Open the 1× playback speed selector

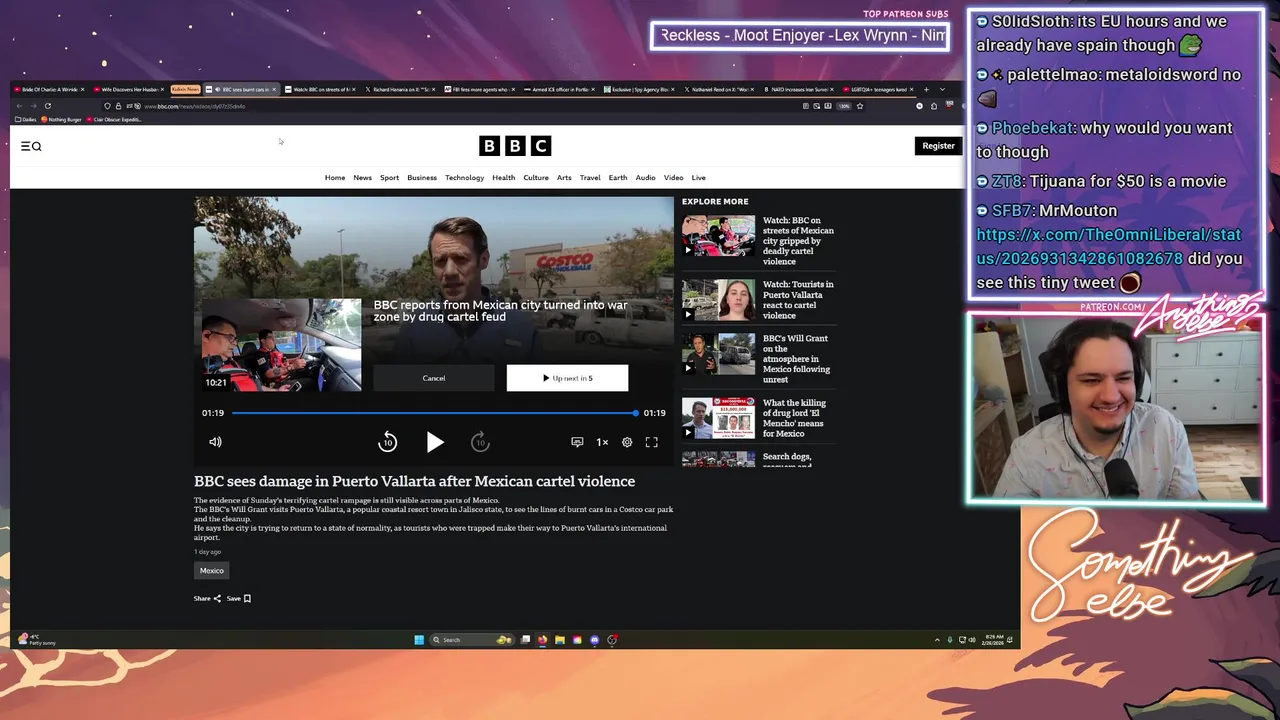(602, 442)
